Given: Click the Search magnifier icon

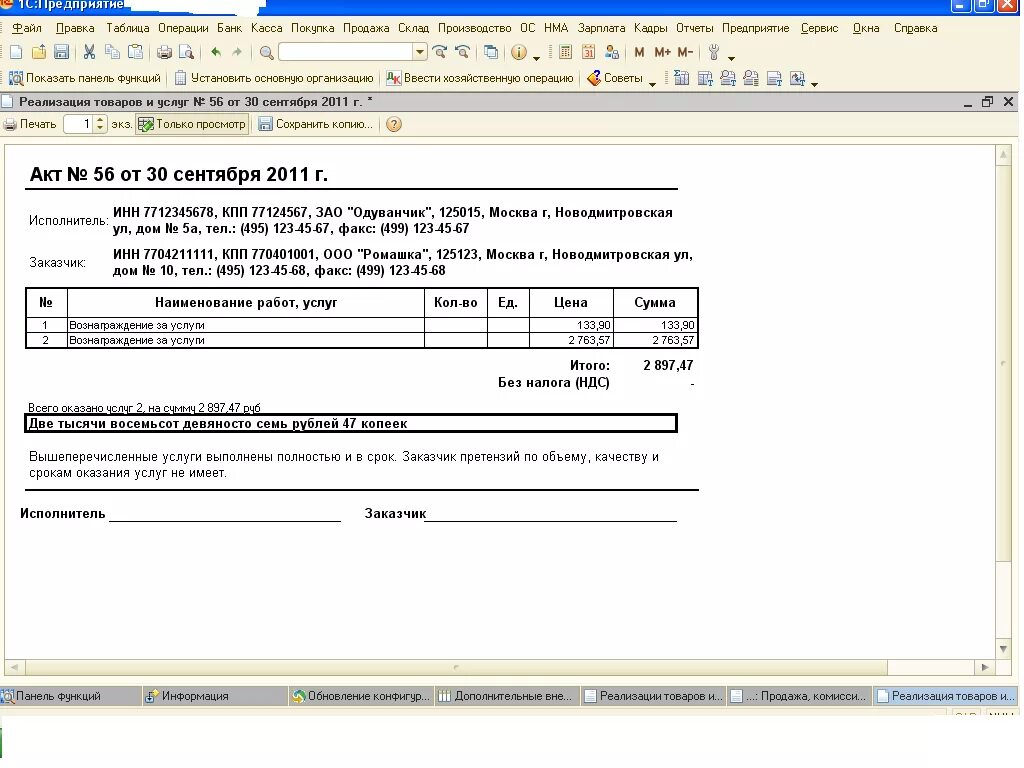Looking at the screenshot, I should click(266, 52).
